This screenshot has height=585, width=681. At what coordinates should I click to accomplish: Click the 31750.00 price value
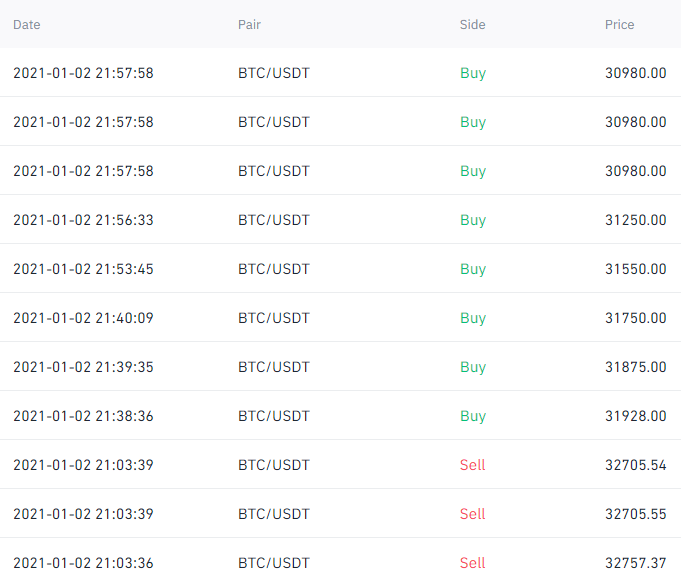pos(635,318)
